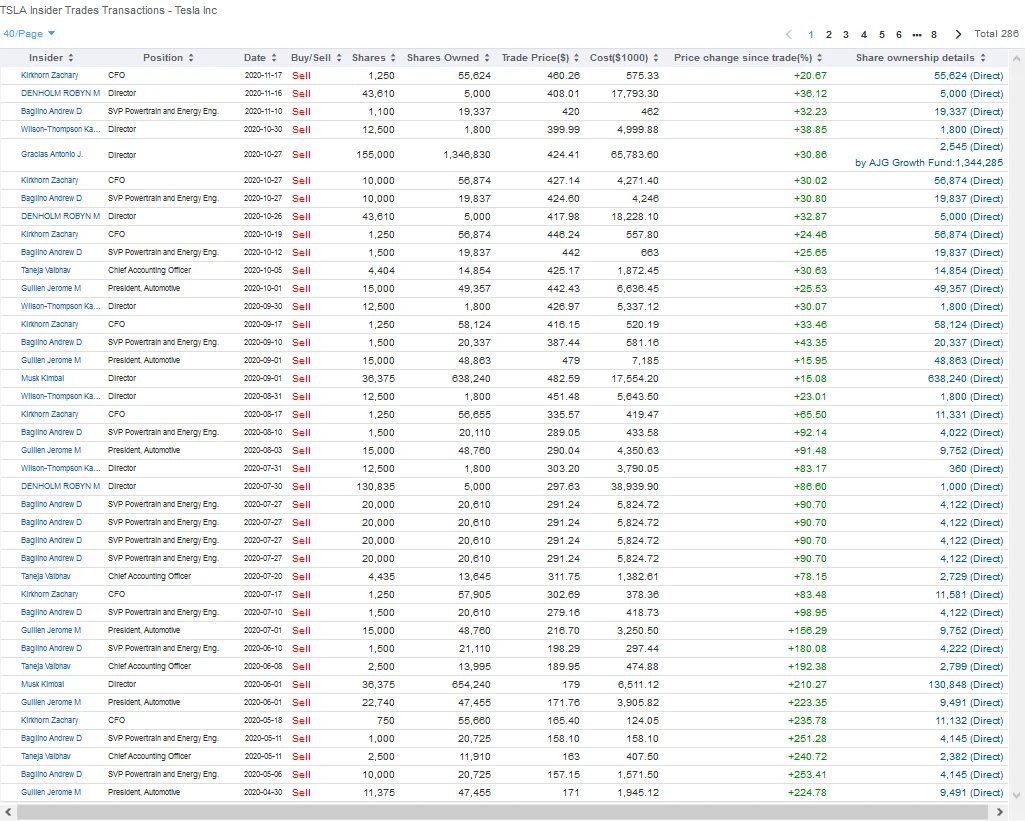The height and width of the screenshot is (821, 1025).
Task: Click the horizontal scrollbar left arrow
Action: click(x=8, y=811)
